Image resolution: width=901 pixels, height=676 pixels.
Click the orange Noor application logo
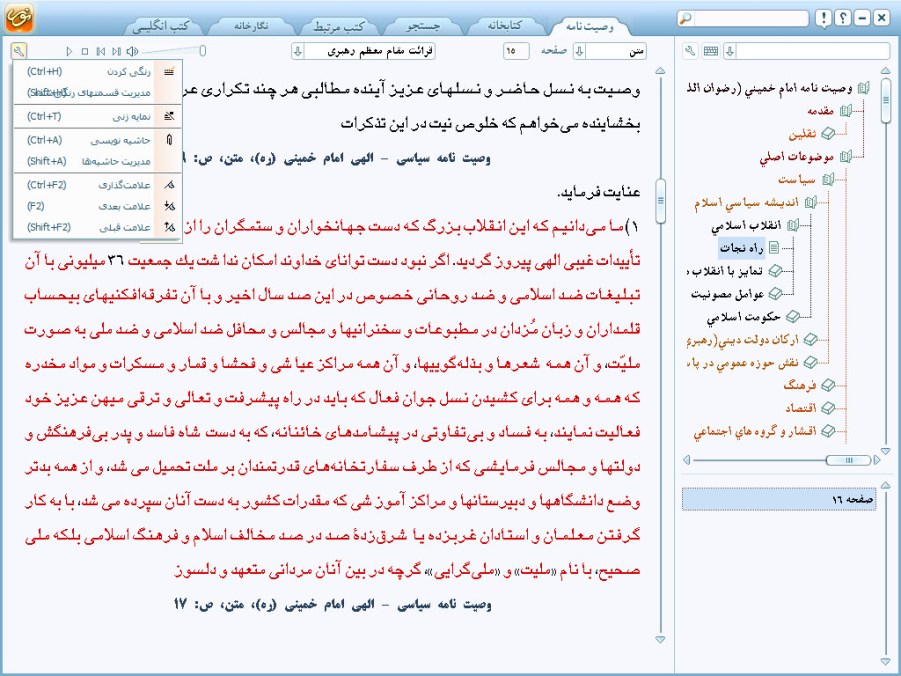[x=20, y=18]
